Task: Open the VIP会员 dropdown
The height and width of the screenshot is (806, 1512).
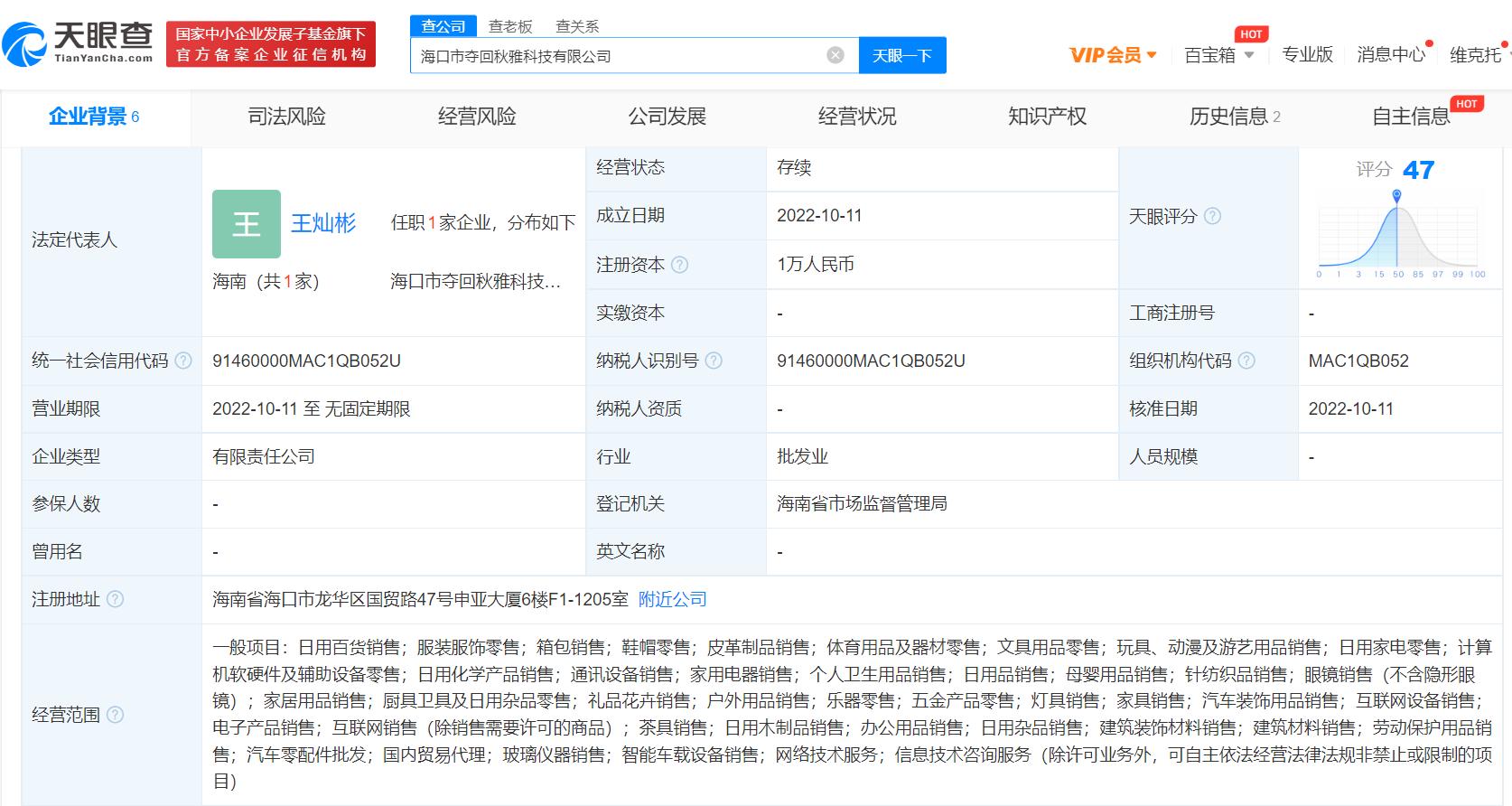Action: pos(1113,55)
